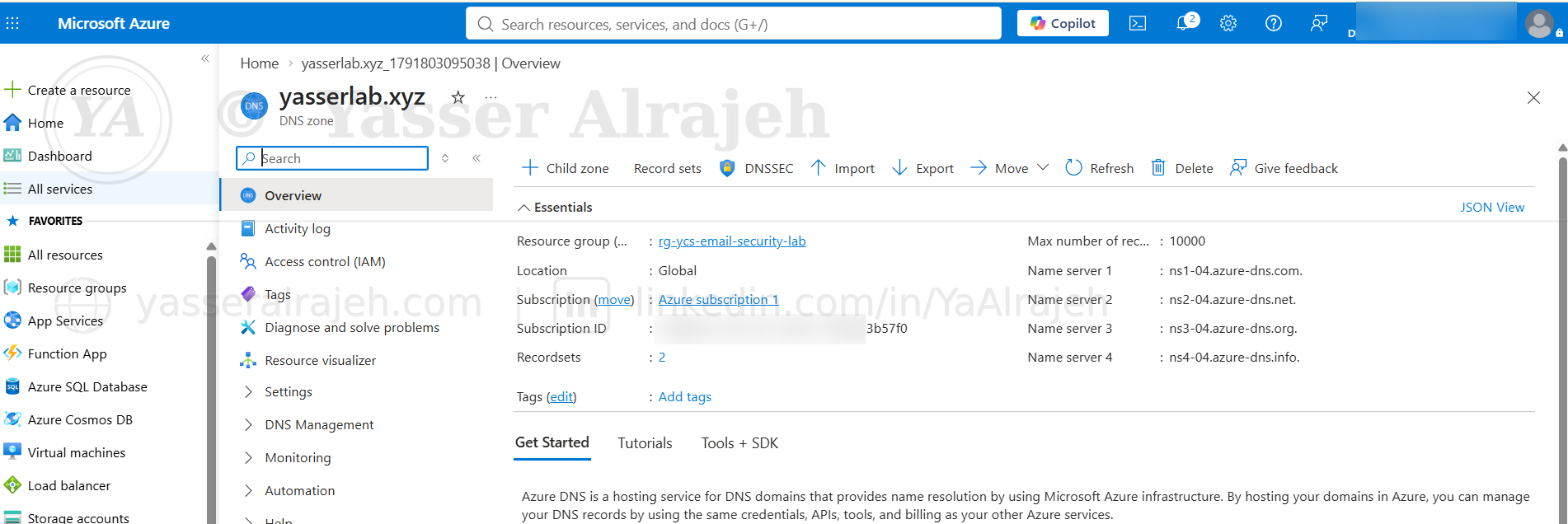Screen dimensions: 1568x524
Task: Refresh the DNS zone overview
Action: tap(1099, 168)
